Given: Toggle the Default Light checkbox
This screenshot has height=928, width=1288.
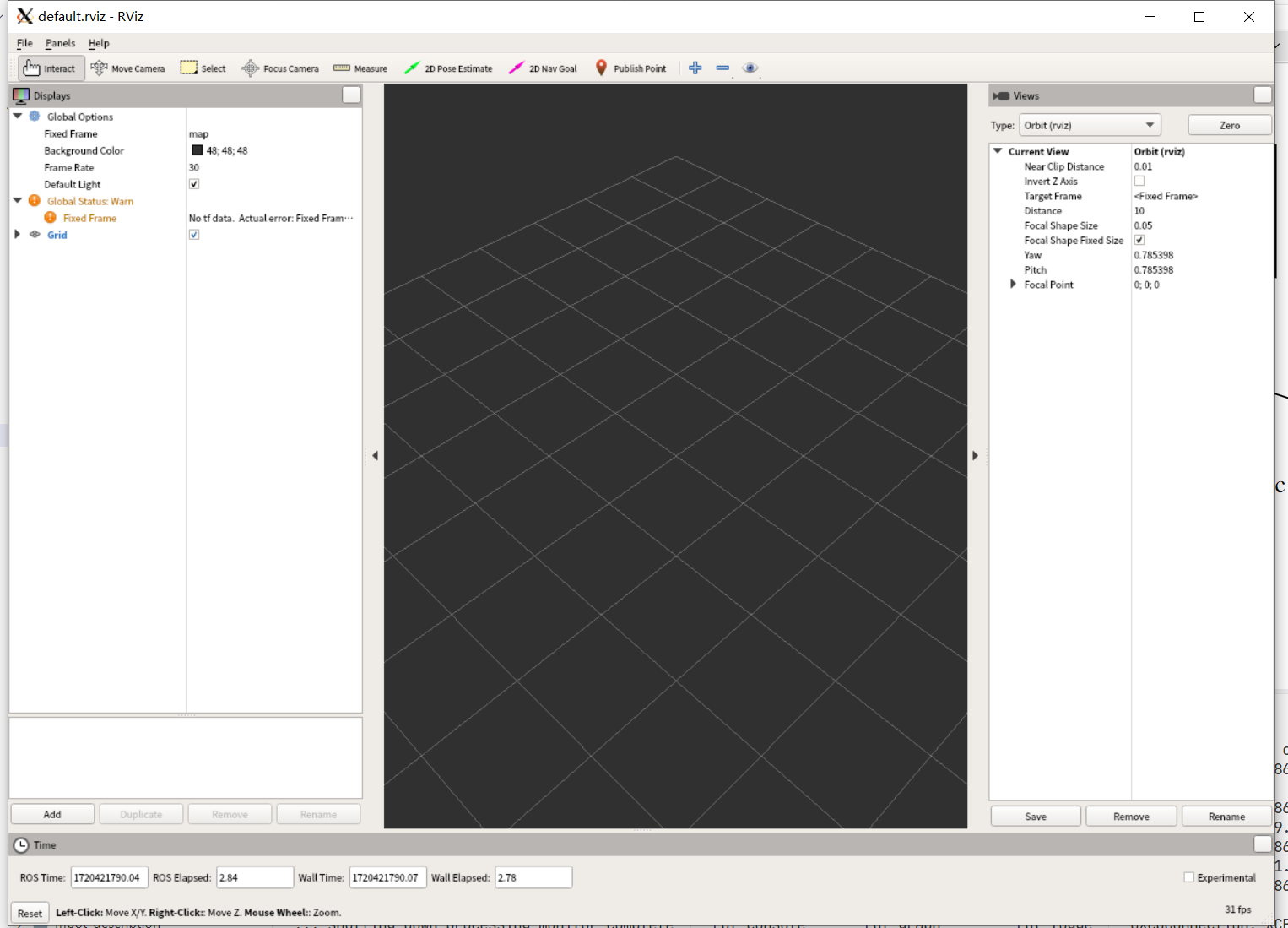Looking at the screenshot, I should click(x=194, y=184).
